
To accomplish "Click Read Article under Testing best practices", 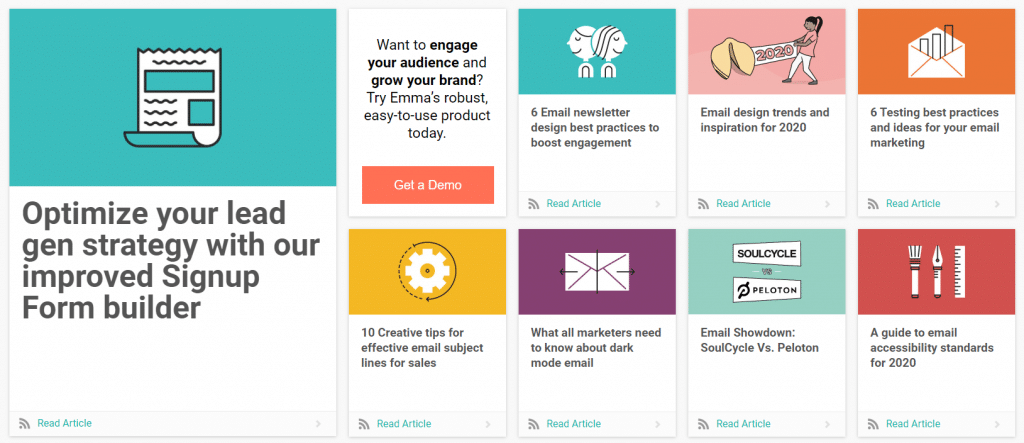I will click(x=912, y=204).
